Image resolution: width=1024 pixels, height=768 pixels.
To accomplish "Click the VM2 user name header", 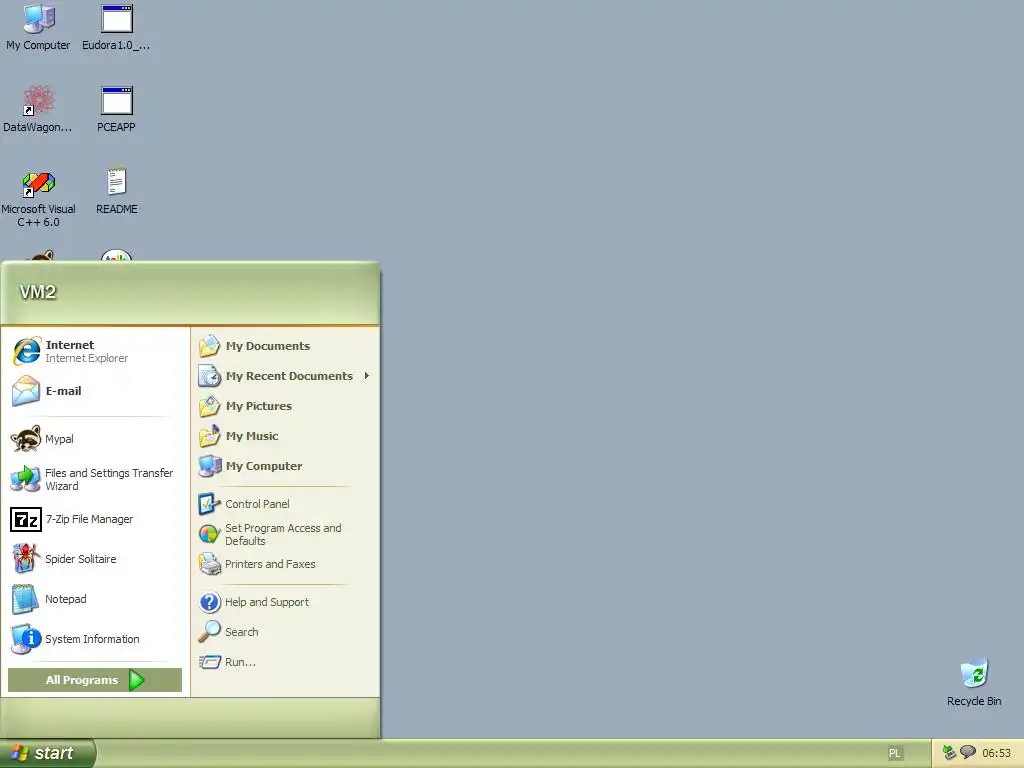I will (38, 291).
